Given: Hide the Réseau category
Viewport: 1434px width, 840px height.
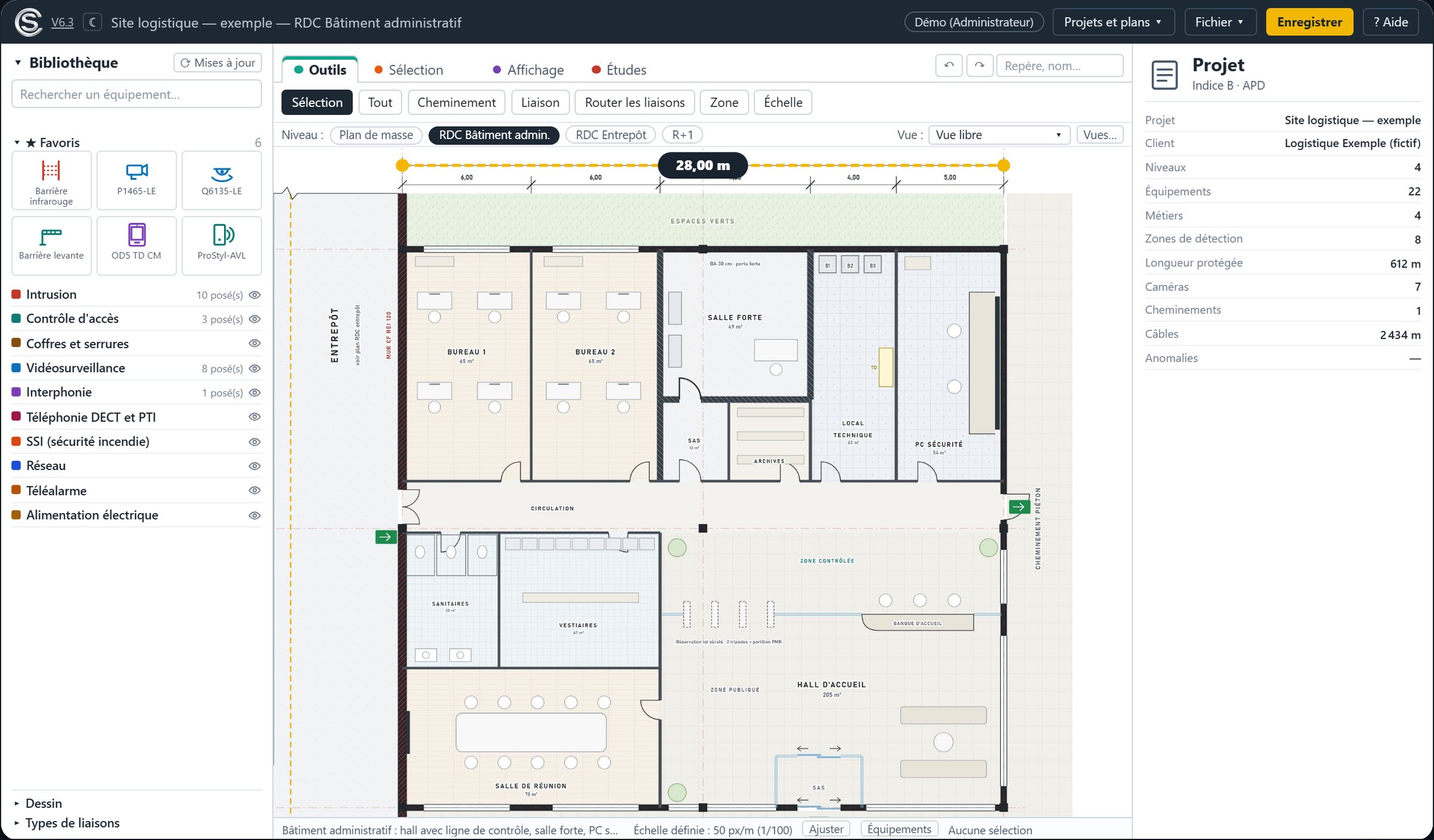Looking at the screenshot, I should click(255, 466).
